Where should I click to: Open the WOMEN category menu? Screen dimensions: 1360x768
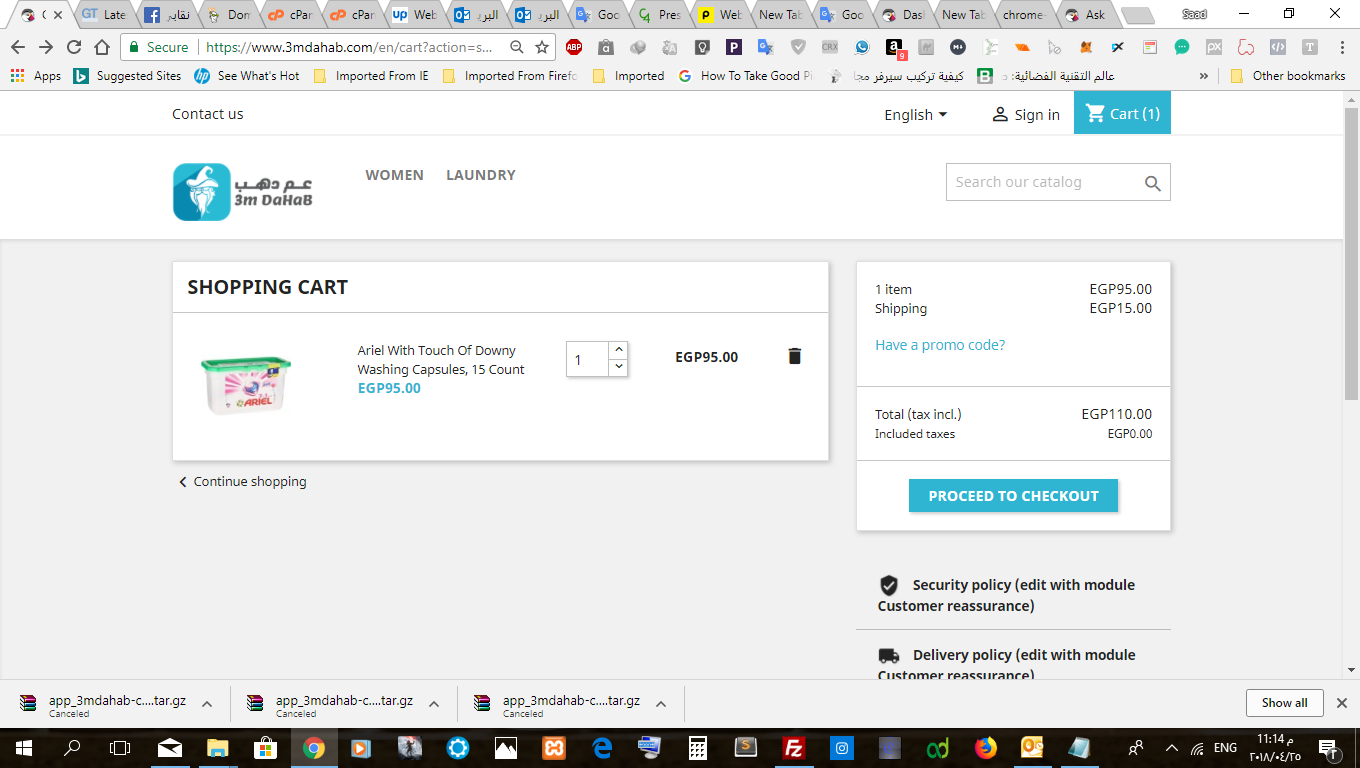pos(394,175)
